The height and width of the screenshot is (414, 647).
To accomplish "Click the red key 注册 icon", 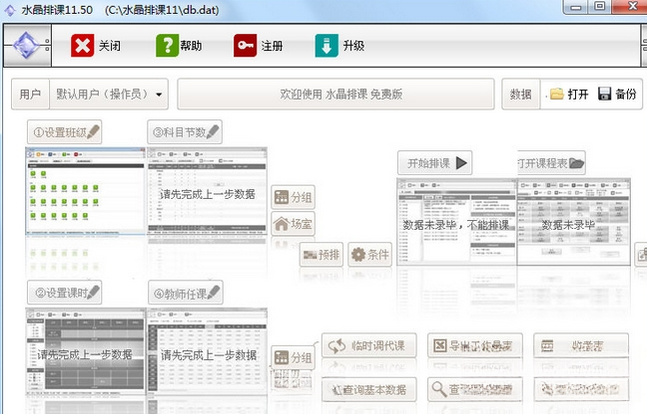I will pyautogui.click(x=245, y=45).
